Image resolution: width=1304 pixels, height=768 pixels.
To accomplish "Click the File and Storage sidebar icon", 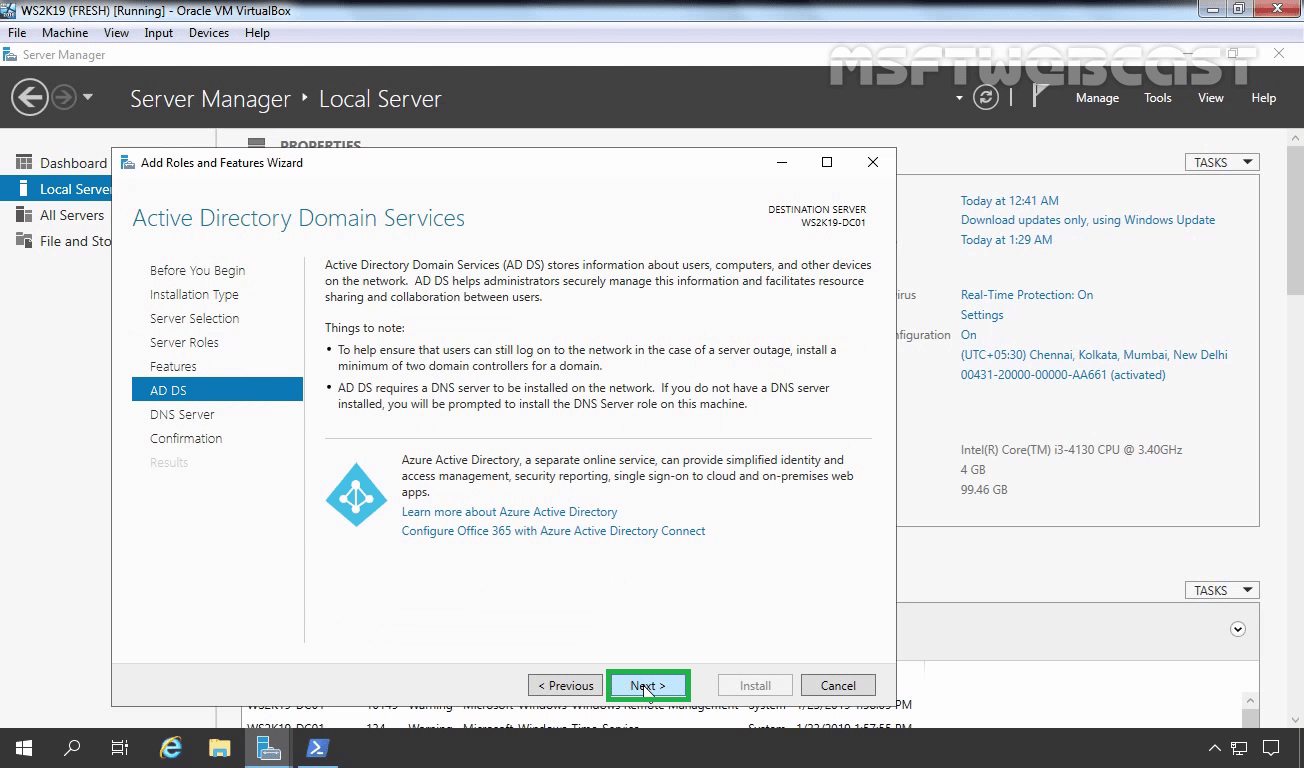I will (24, 241).
